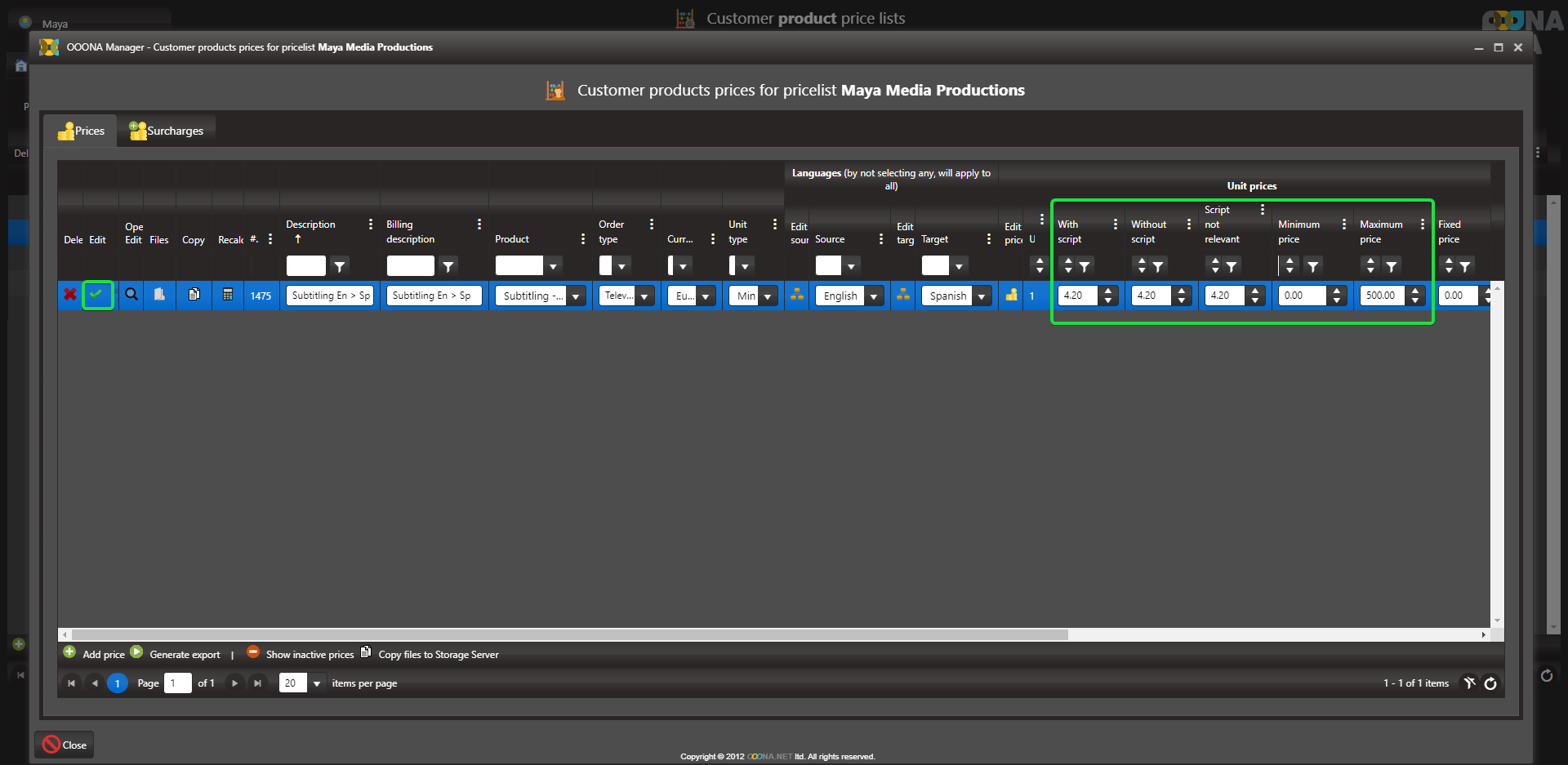Click the Edit prices icon in row

pos(1012,296)
